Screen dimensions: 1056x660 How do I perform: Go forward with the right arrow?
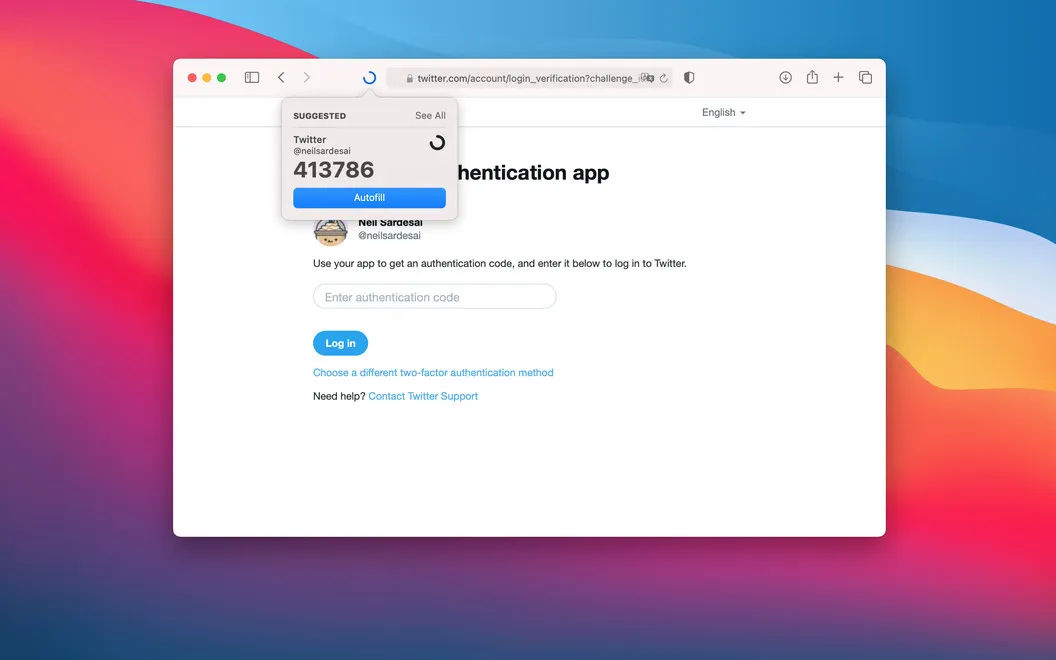pos(306,77)
